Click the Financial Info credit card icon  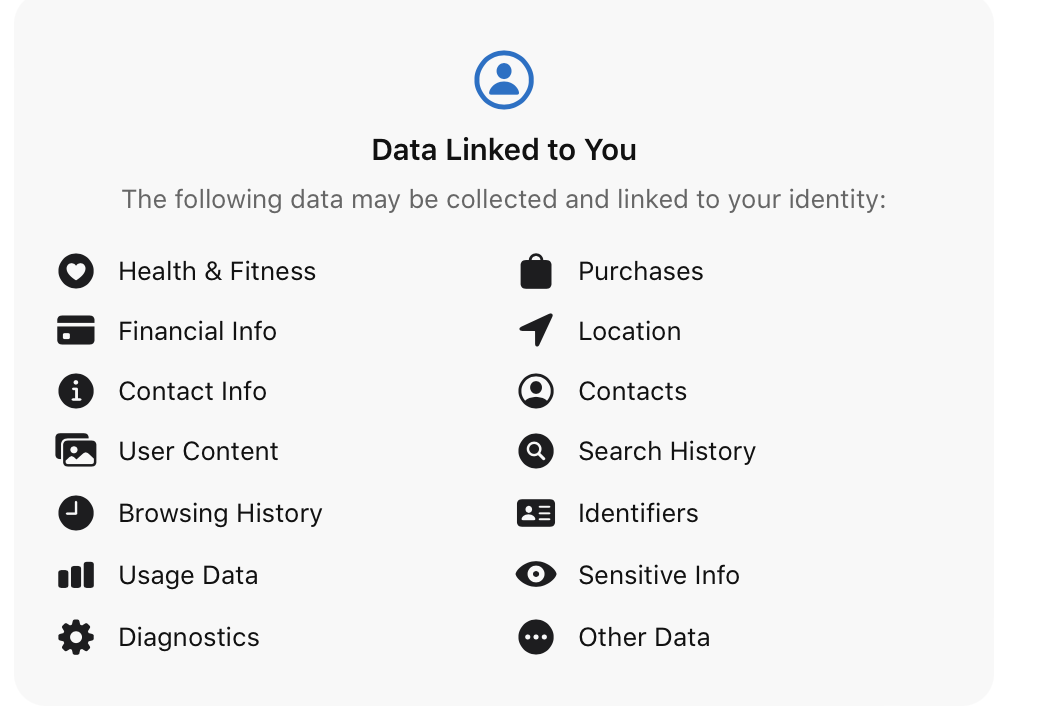(x=76, y=330)
